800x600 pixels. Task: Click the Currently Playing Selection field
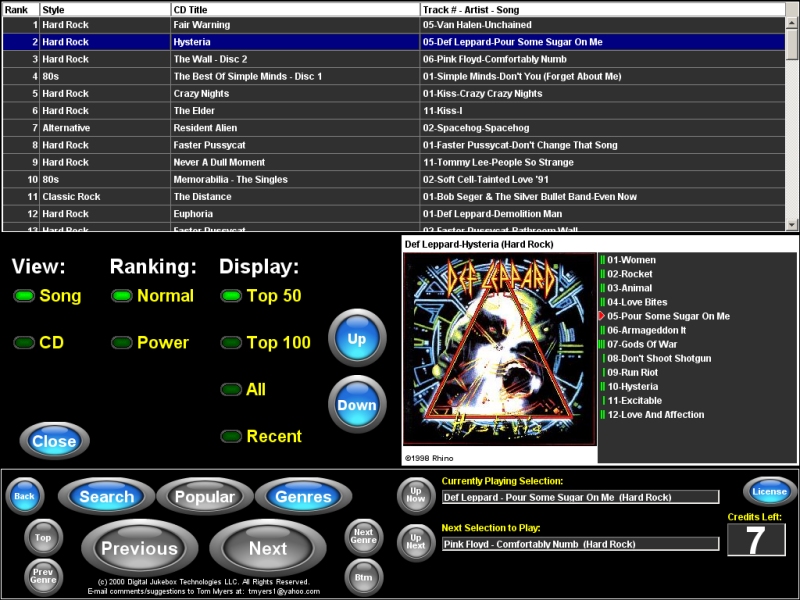(x=581, y=497)
